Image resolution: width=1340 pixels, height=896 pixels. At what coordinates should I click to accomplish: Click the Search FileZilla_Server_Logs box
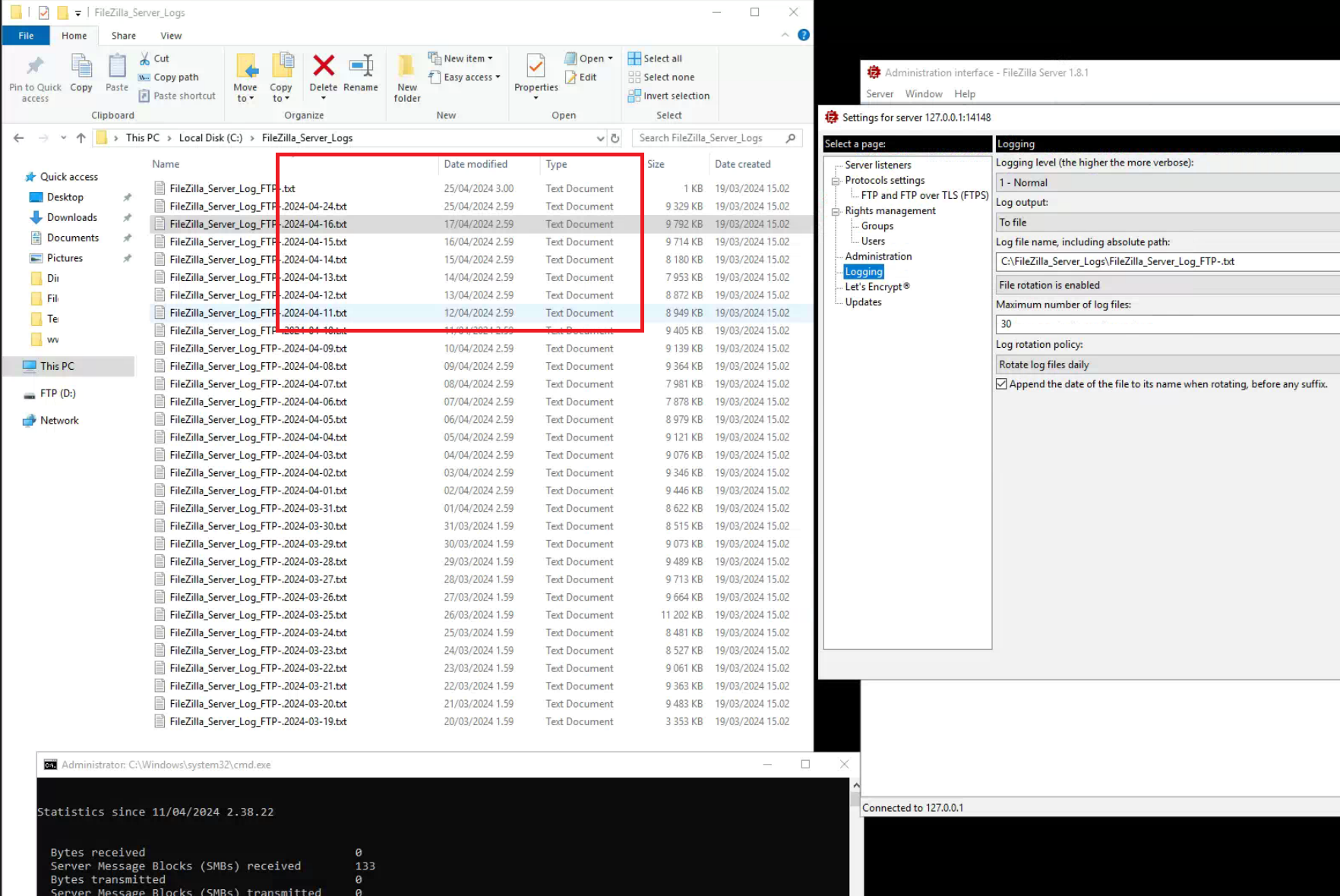coord(706,138)
